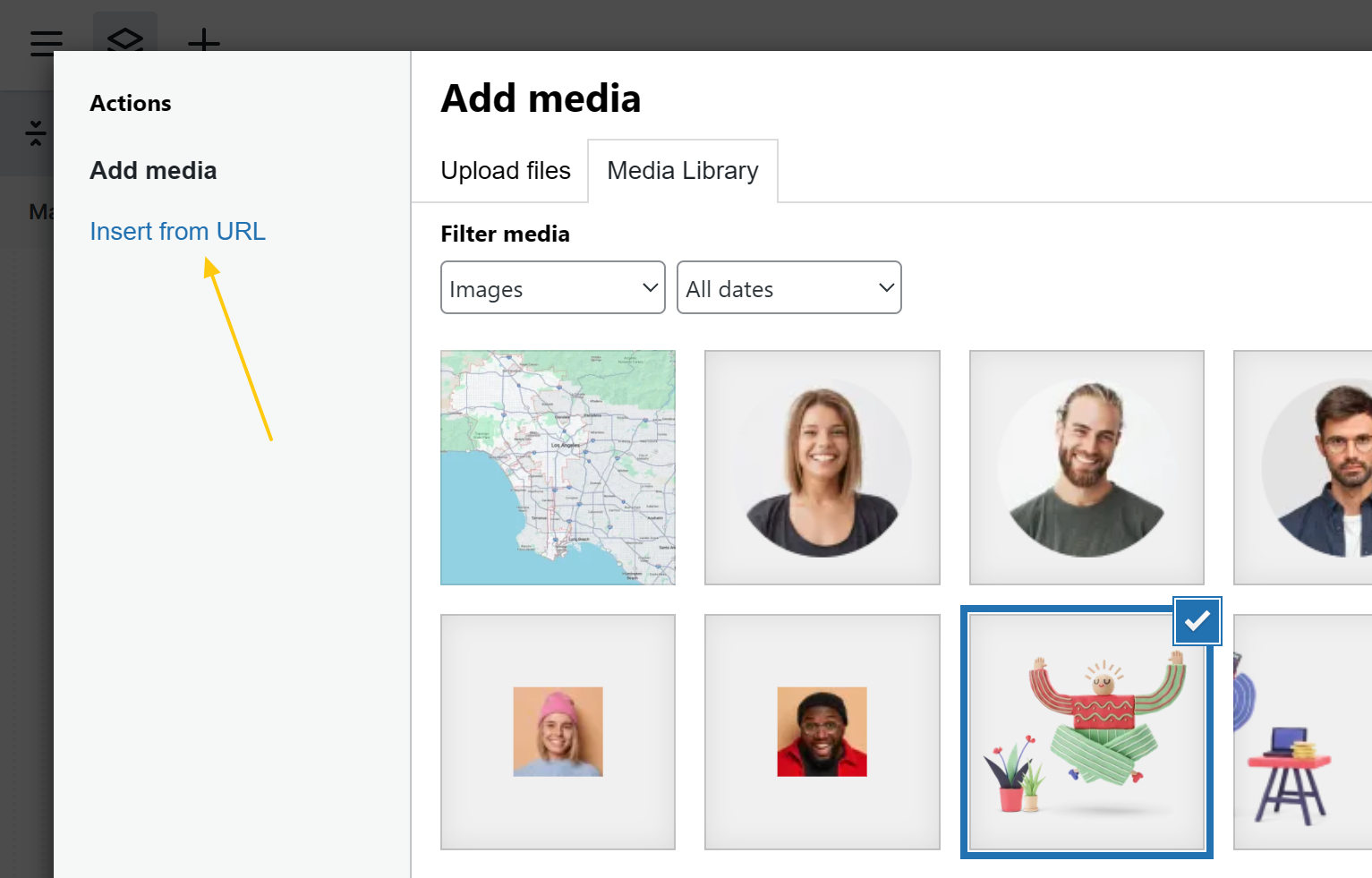Select the desk with laptop illustration
The height and width of the screenshot is (878, 1372).
[x=1302, y=731]
